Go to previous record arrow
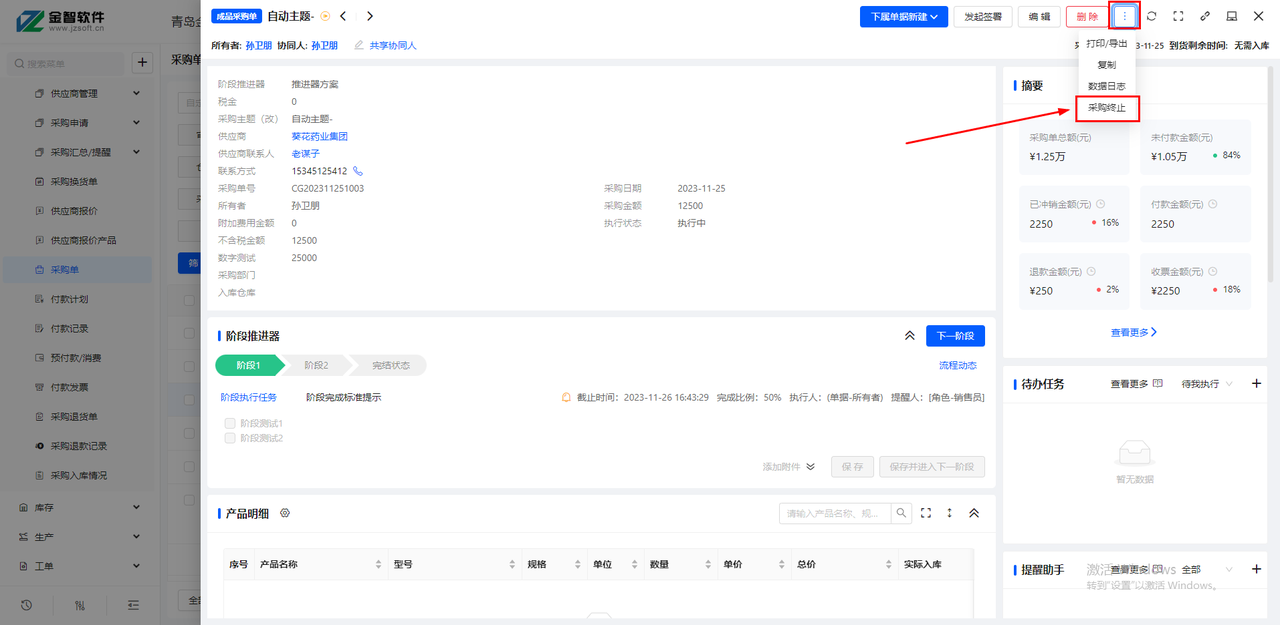Image resolution: width=1280 pixels, height=625 pixels. [x=343, y=16]
